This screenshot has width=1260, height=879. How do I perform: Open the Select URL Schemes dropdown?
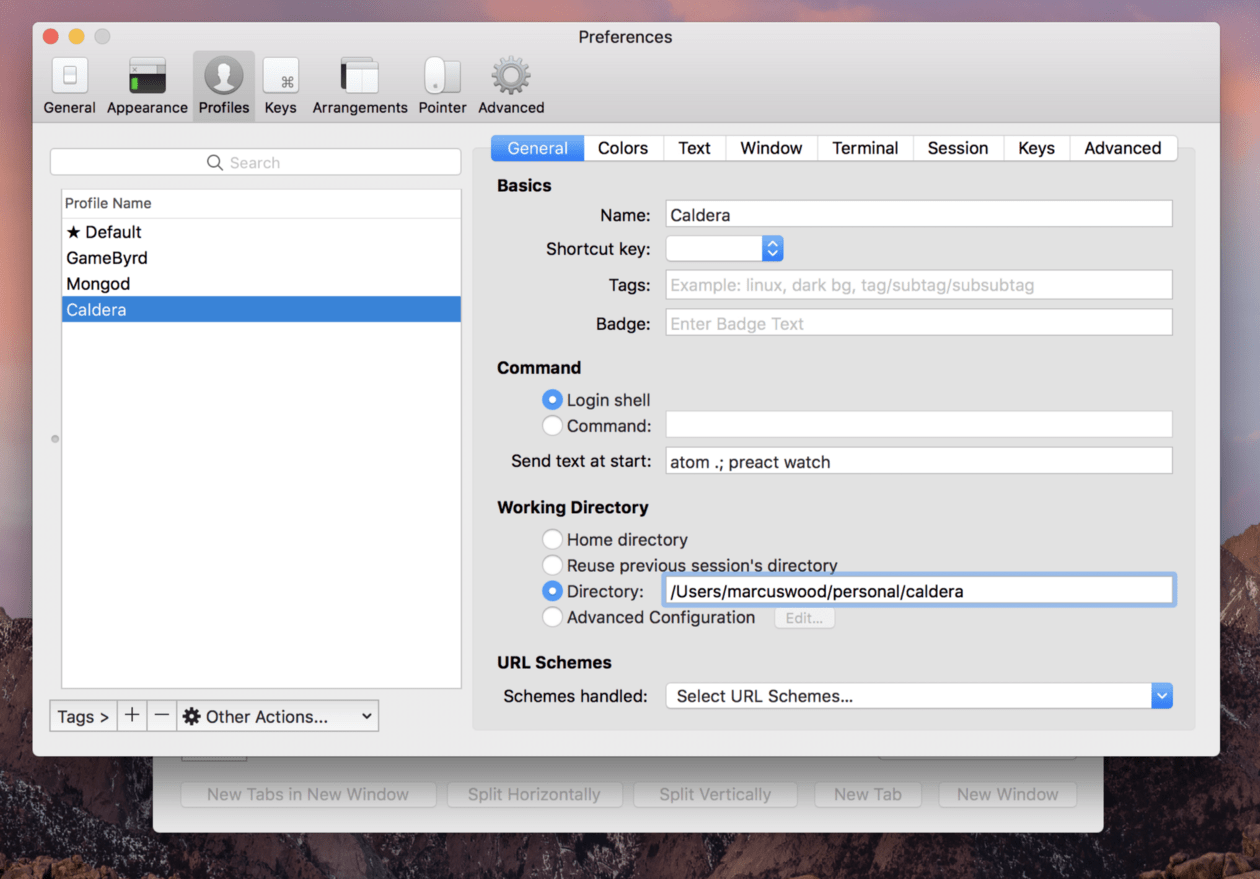click(x=1160, y=695)
